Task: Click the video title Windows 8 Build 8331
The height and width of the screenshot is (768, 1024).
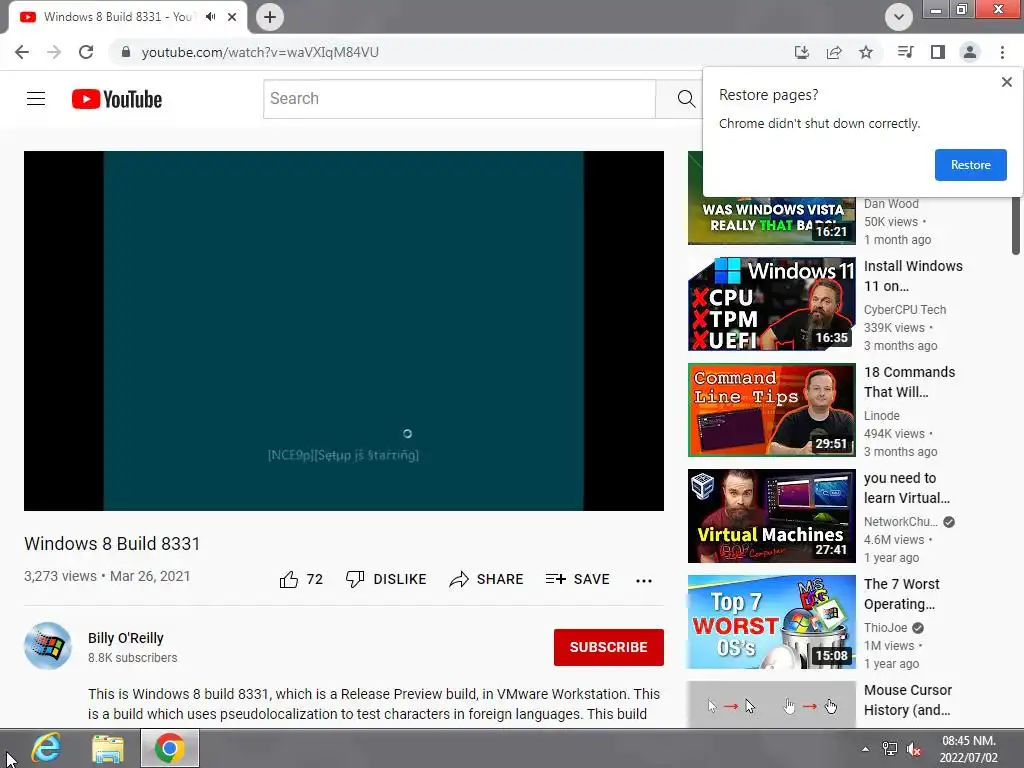Action: coord(112,543)
